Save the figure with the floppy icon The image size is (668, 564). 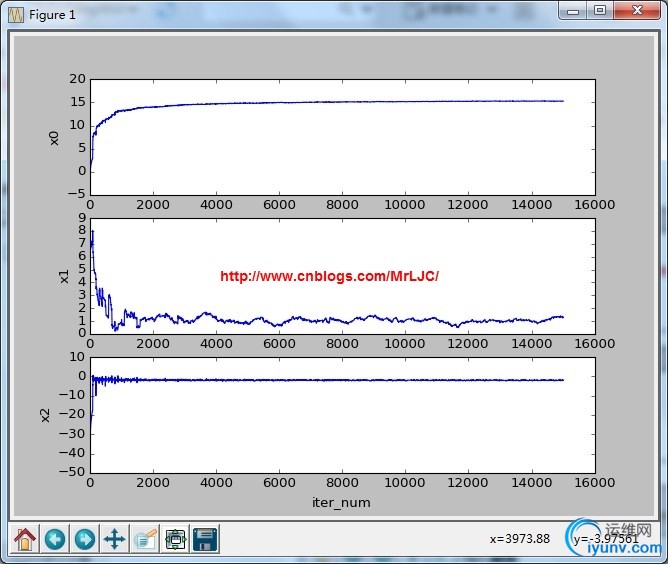tap(205, 539)
